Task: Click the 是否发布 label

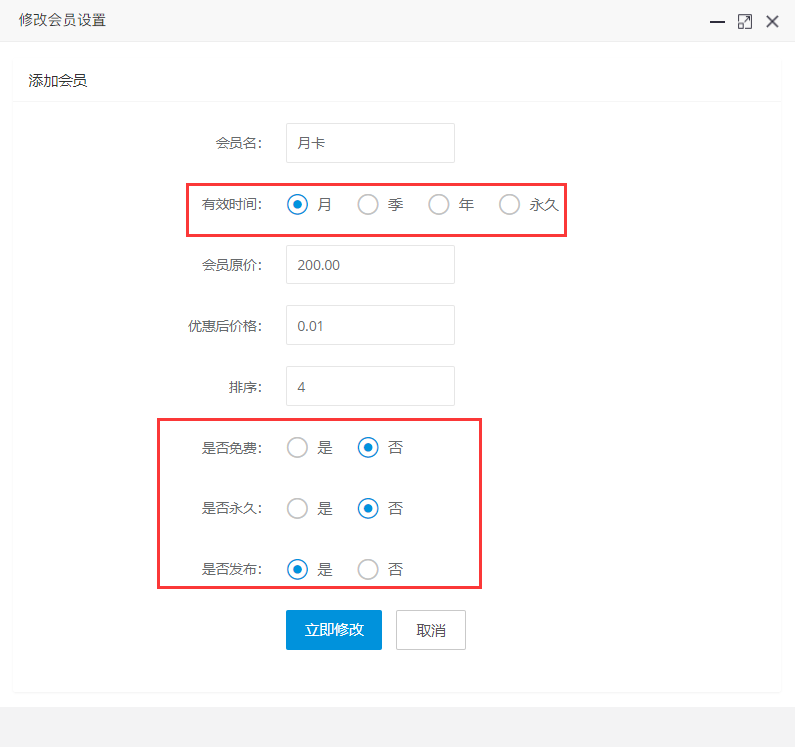Action: 232,569
